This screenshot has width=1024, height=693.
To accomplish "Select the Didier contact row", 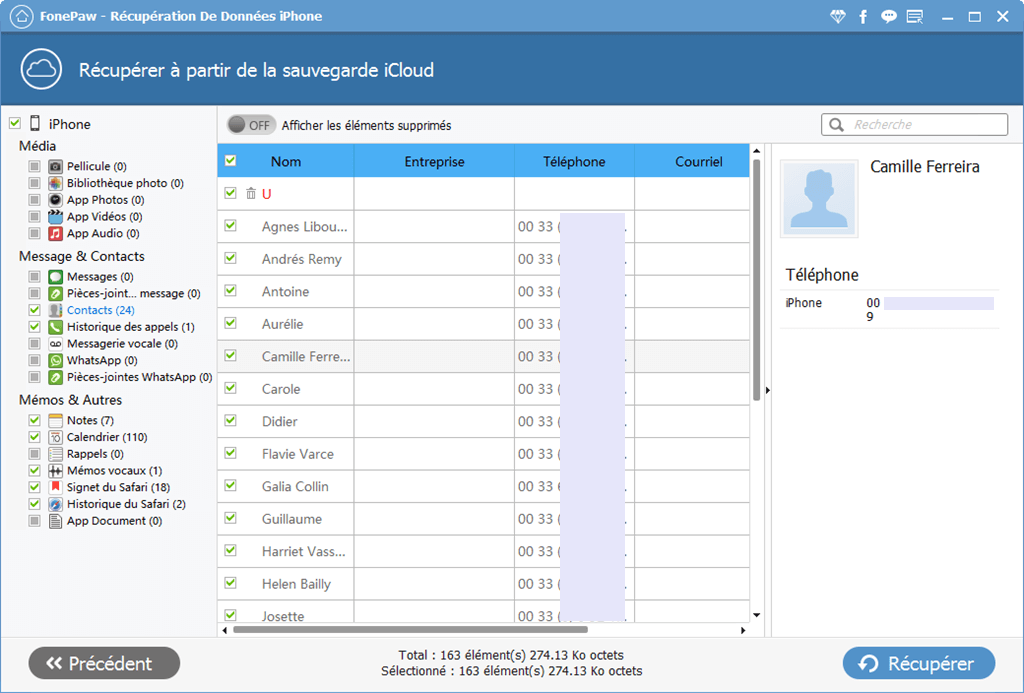I will point(483,421).
